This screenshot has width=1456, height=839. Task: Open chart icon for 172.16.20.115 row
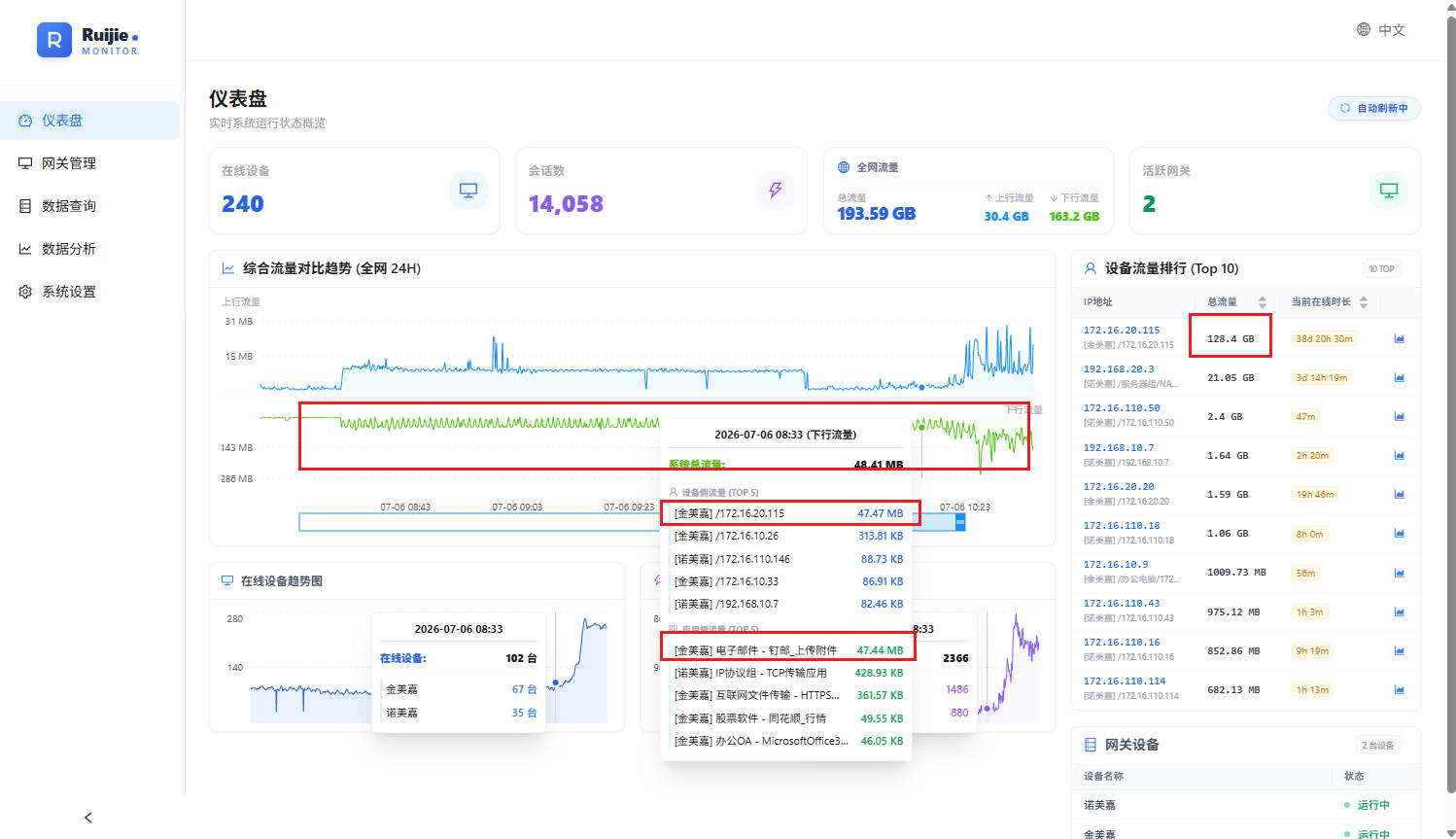(1399, 338)
